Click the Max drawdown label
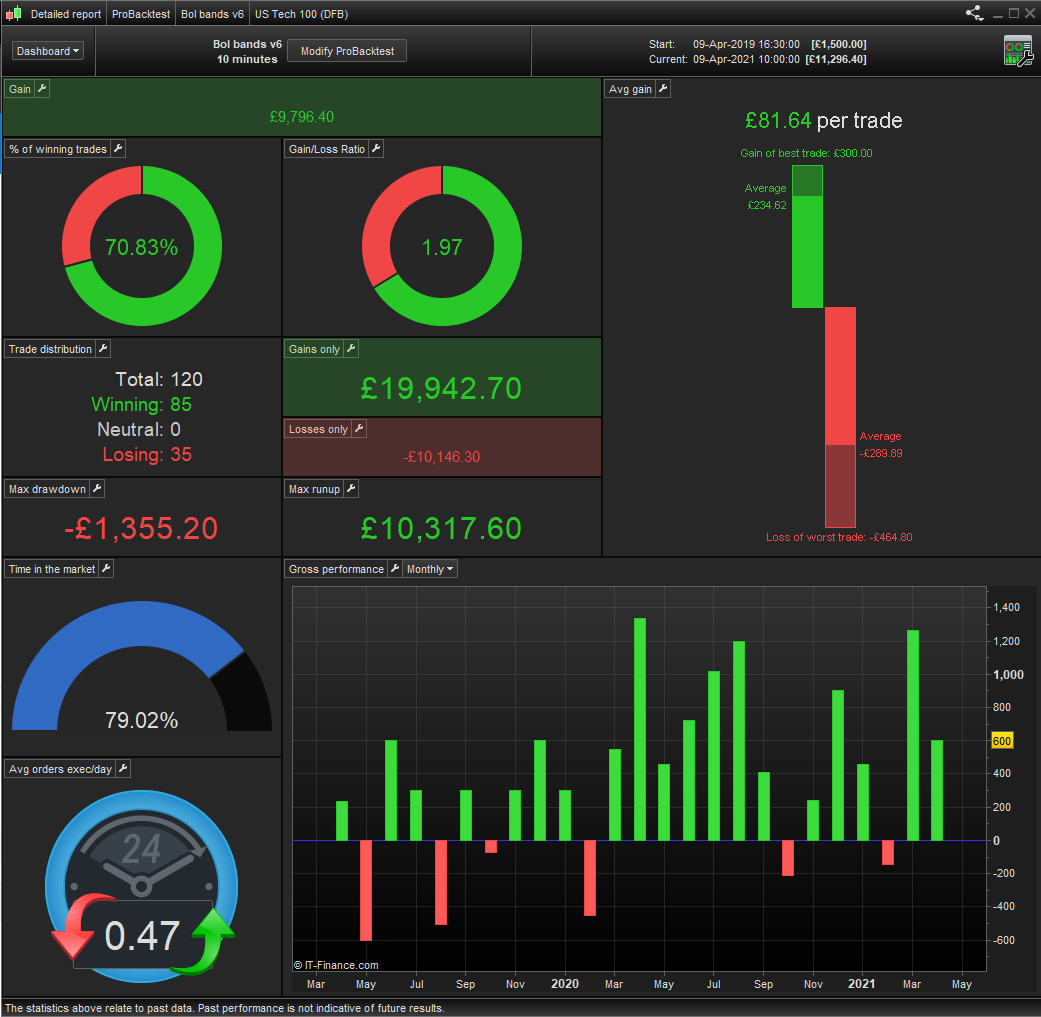Screen dimensions: 1041x1017 click(47, 489)
